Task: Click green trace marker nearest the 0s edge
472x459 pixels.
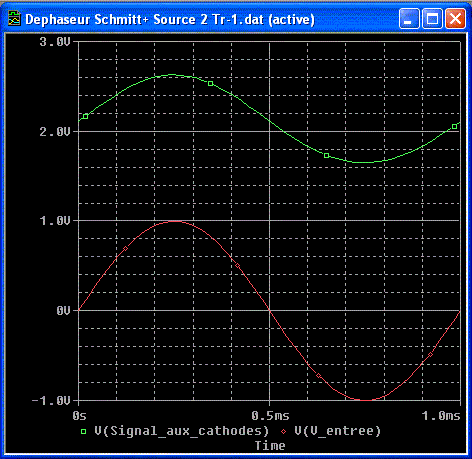Action: (85, 116)
